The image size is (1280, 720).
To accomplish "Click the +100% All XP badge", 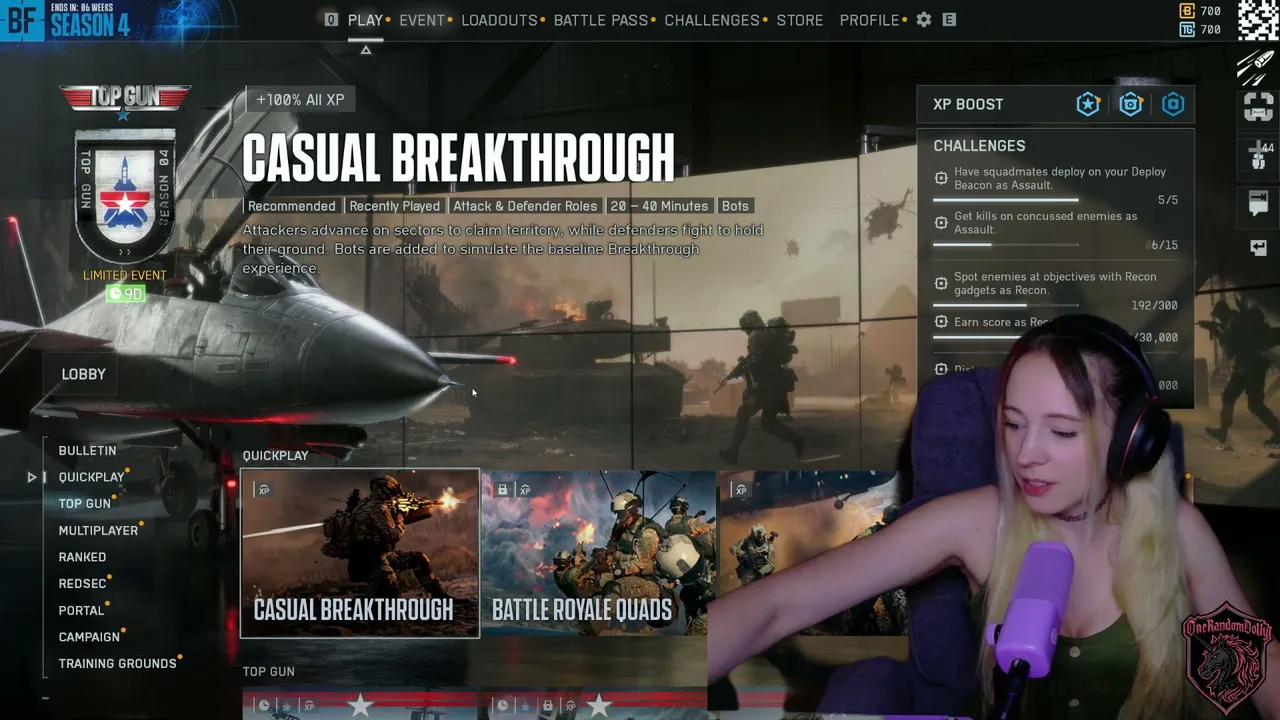I will pos(300,100).
